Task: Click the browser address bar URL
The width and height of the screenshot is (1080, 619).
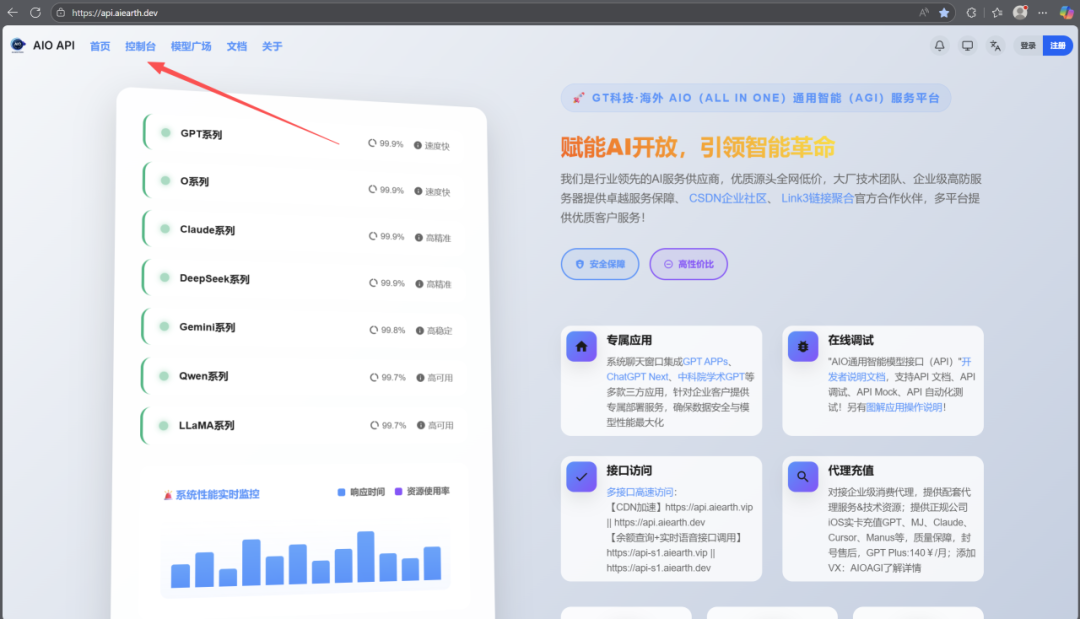Action: pos(115,12)
